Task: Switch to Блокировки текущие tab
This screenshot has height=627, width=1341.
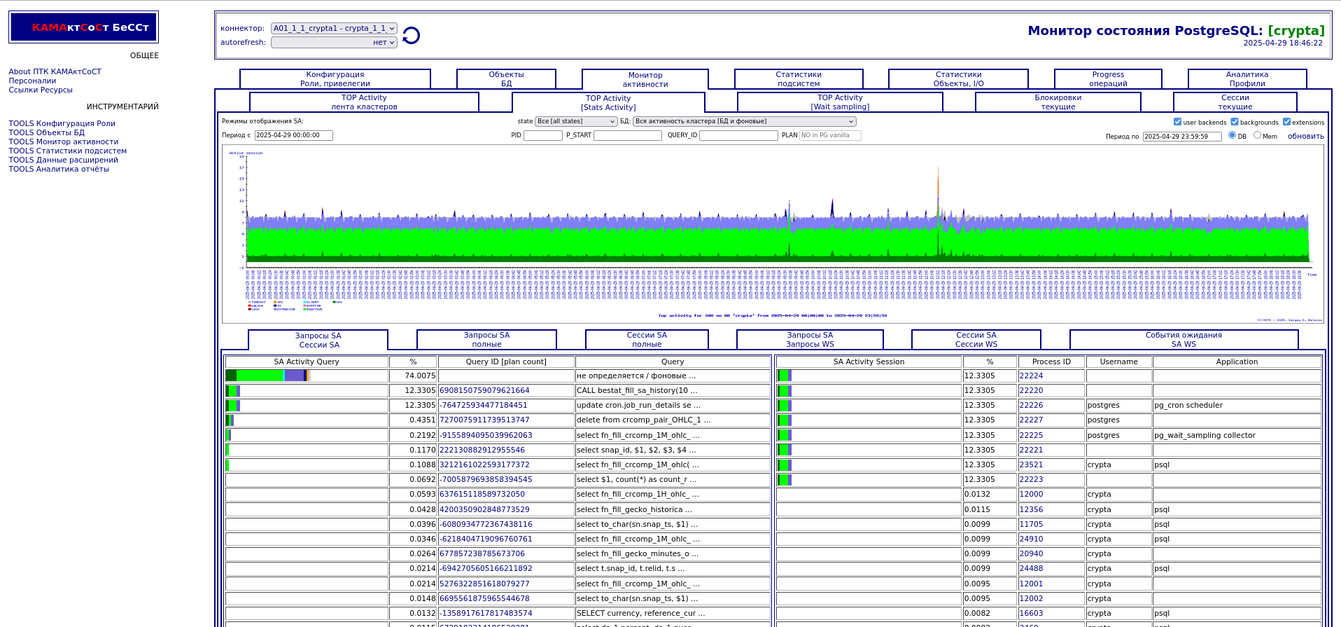Action: tap(1057, 102)
